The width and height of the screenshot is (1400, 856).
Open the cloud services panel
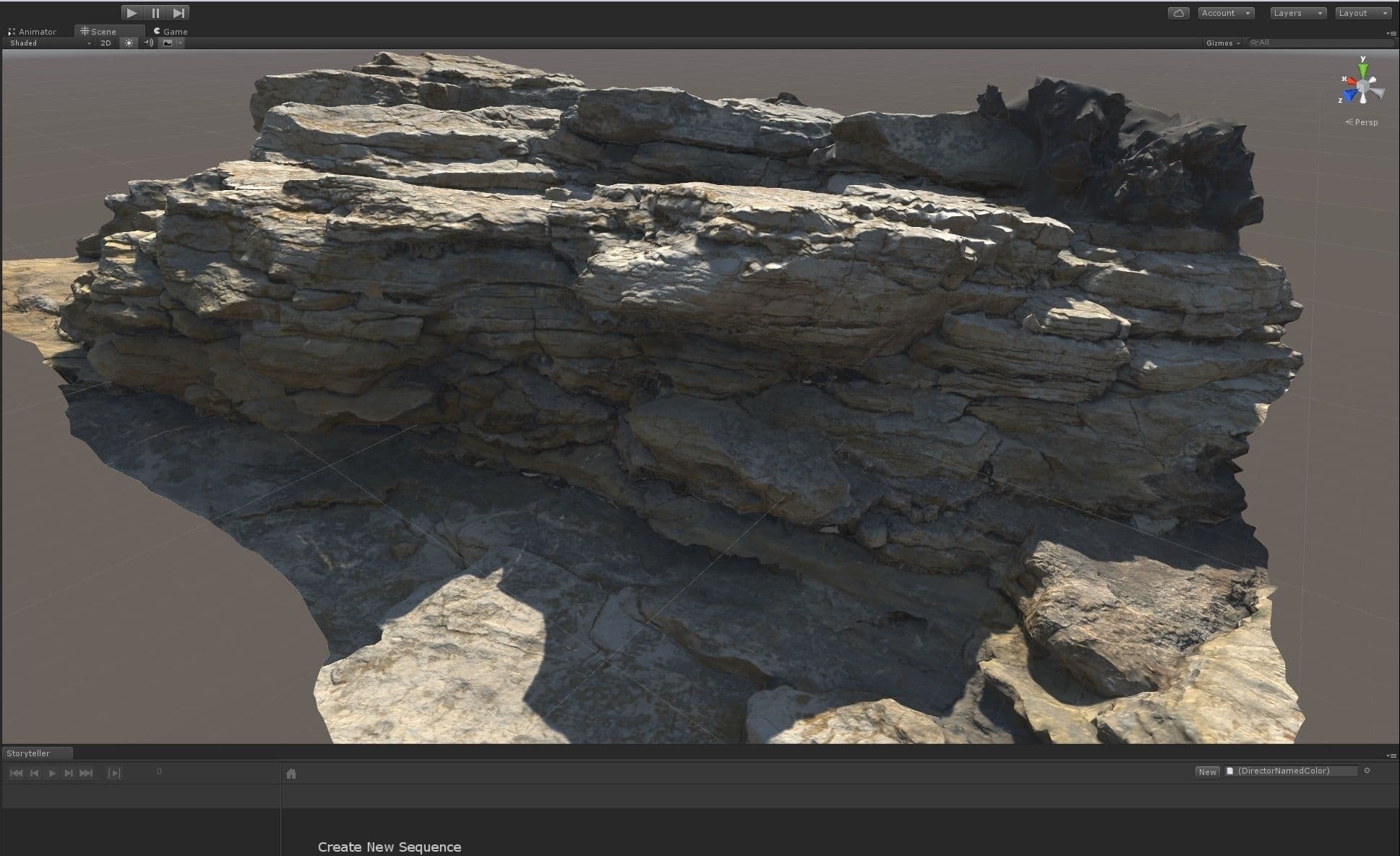[1178, 13]
